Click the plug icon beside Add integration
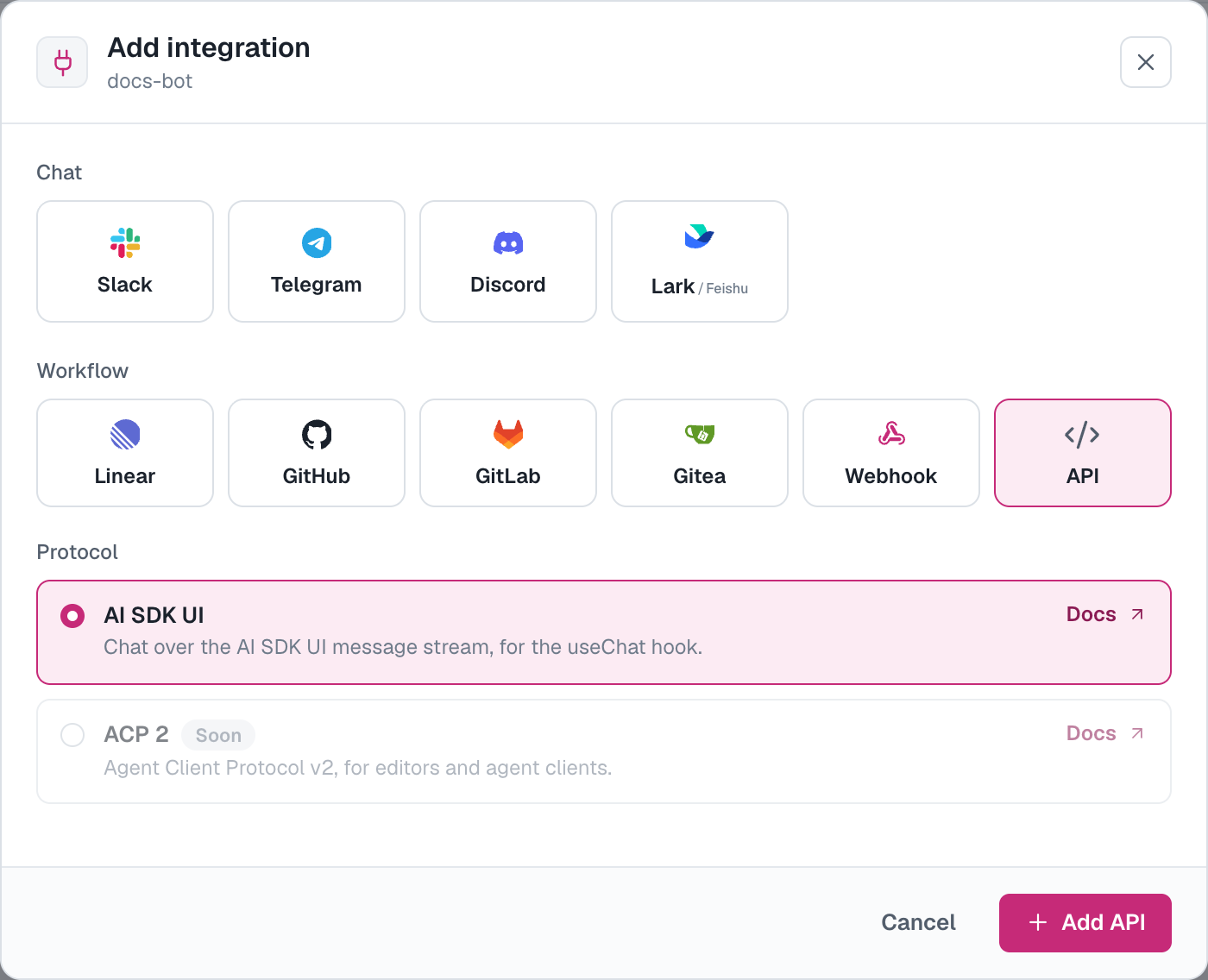Screen dimensions: 1208x980 click(x=62, y=62)
